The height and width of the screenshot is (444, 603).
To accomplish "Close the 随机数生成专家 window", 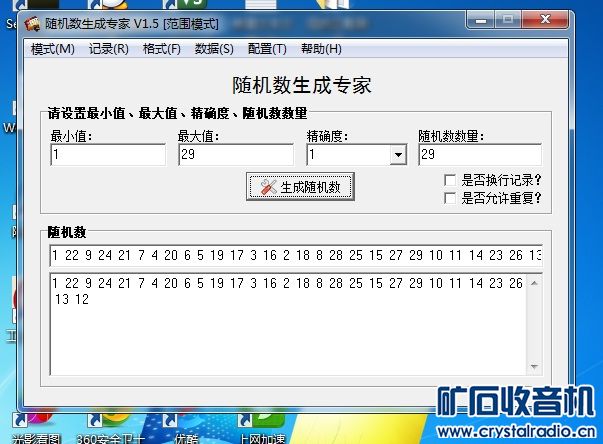I will 545,20.
